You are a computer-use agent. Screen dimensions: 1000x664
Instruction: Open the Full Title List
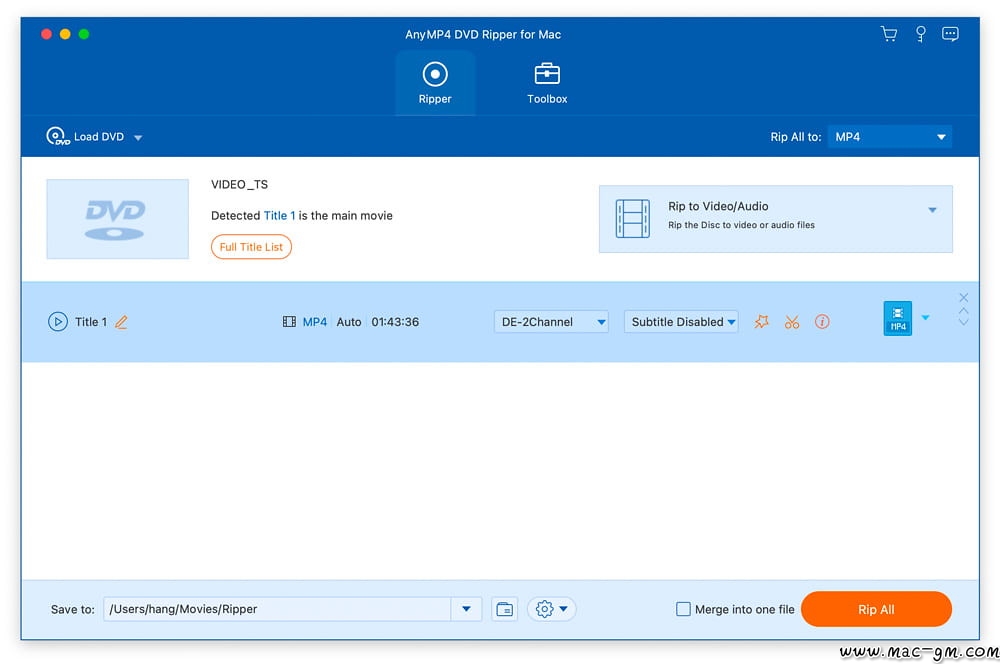pyautogui.click(x=251, y=247)
